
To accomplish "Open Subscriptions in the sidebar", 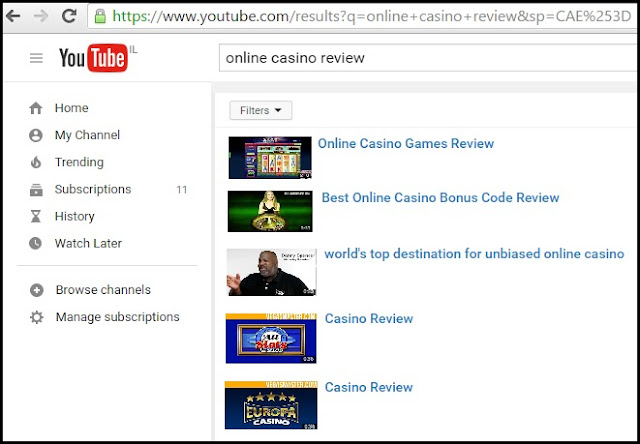I will (x=93, y=189).
